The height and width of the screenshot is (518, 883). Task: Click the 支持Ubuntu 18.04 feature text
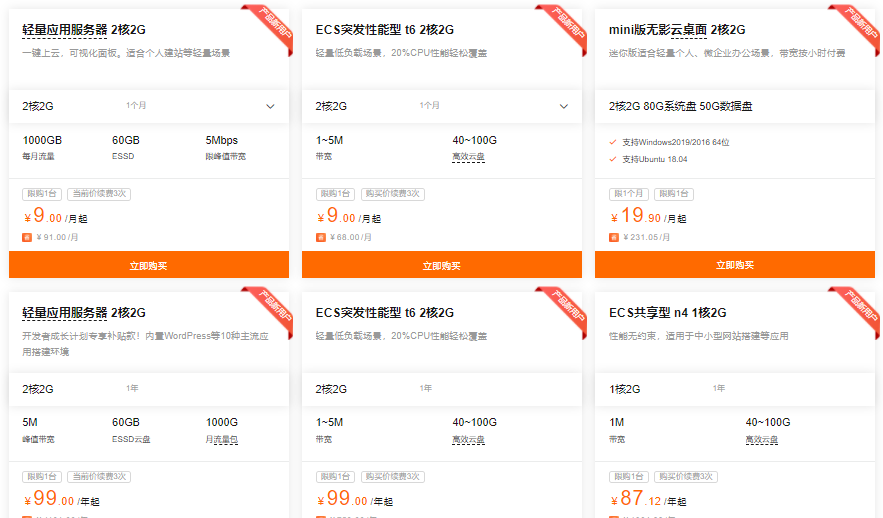[x=654, y=159]
